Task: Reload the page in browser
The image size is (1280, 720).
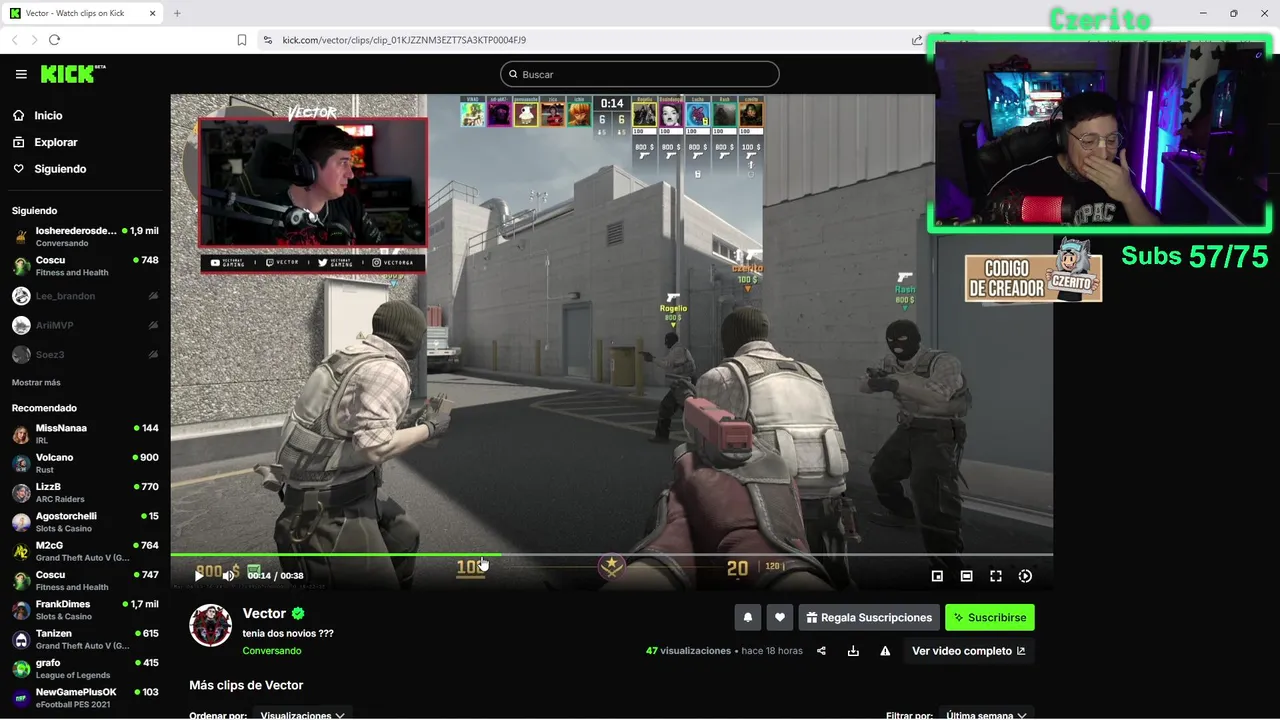Action: point(54,40)
